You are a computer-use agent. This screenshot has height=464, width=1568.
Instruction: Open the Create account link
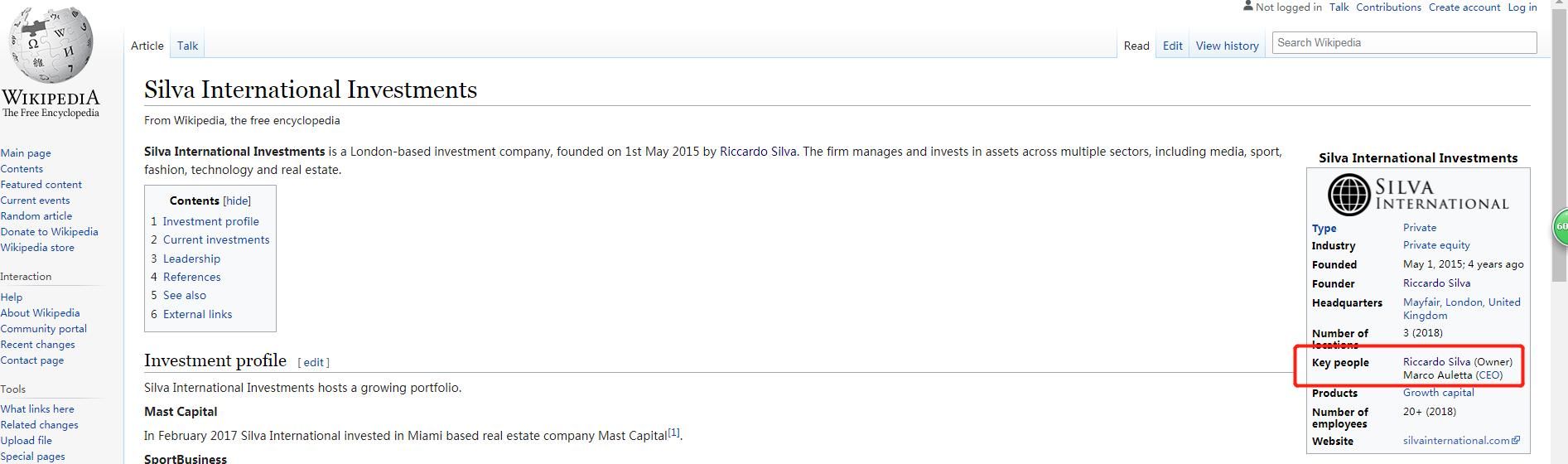point(1464,7)
